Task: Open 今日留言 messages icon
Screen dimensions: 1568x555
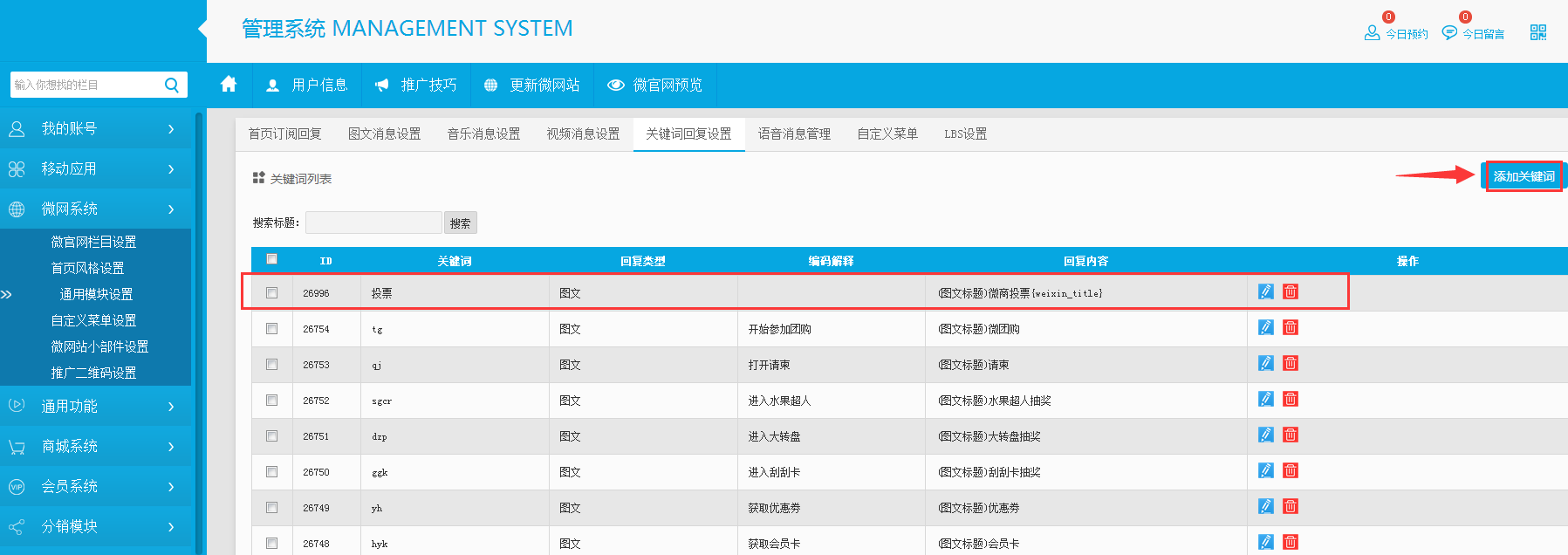Action: [1449, 32]
